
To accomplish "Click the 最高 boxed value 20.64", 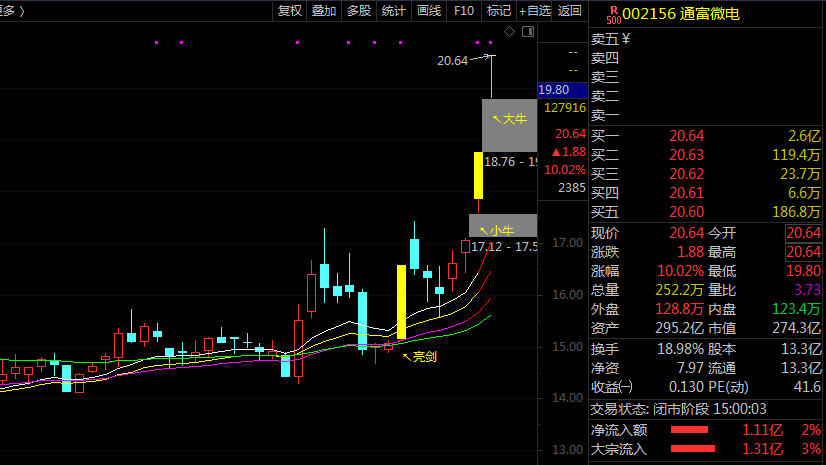I will tap(803, 252).
